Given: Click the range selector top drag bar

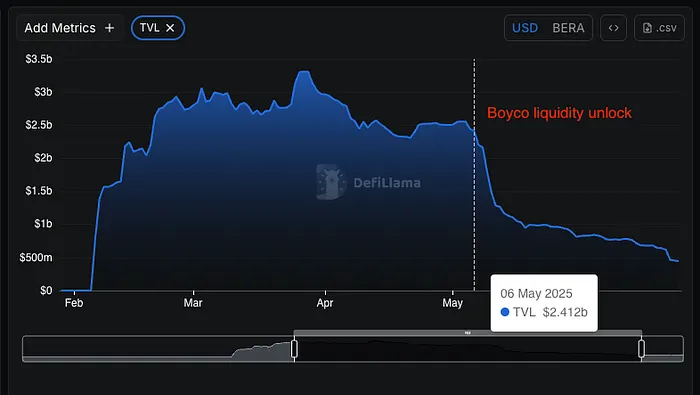Looking at the screenshot, I should pyautogui.click(x=468, y=333).
